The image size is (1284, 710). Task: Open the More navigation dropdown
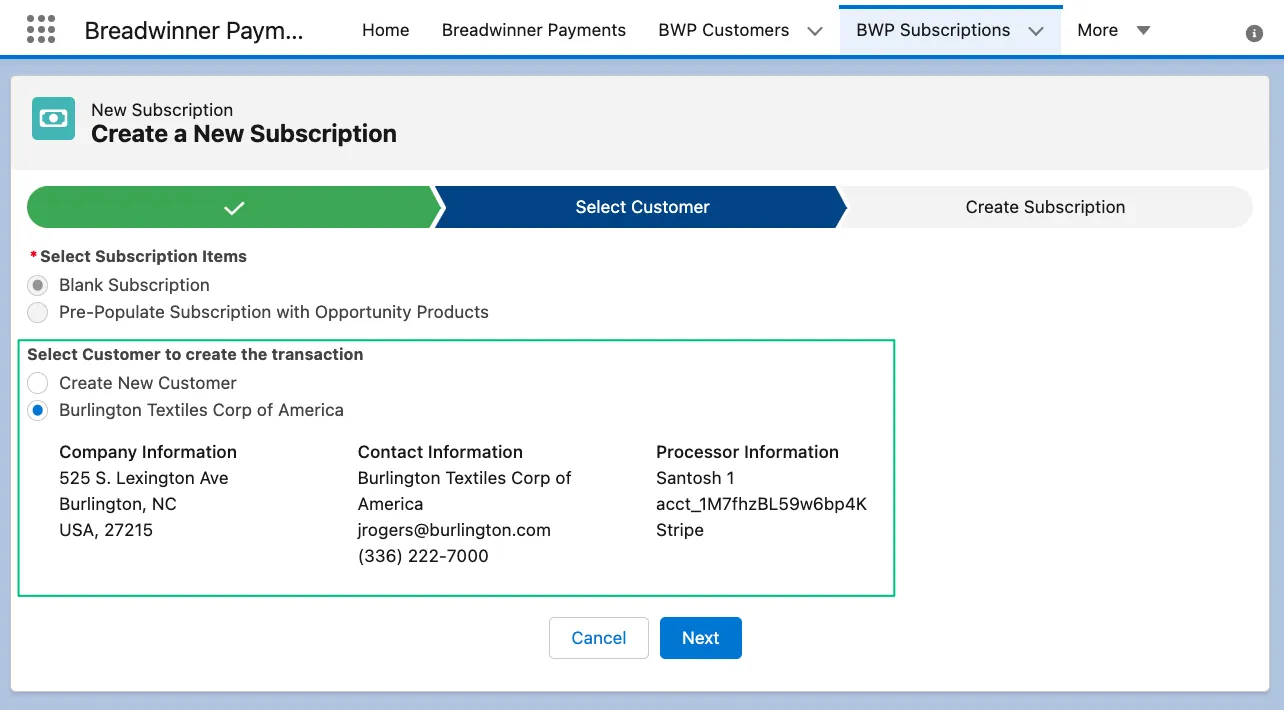(1113, 30)
